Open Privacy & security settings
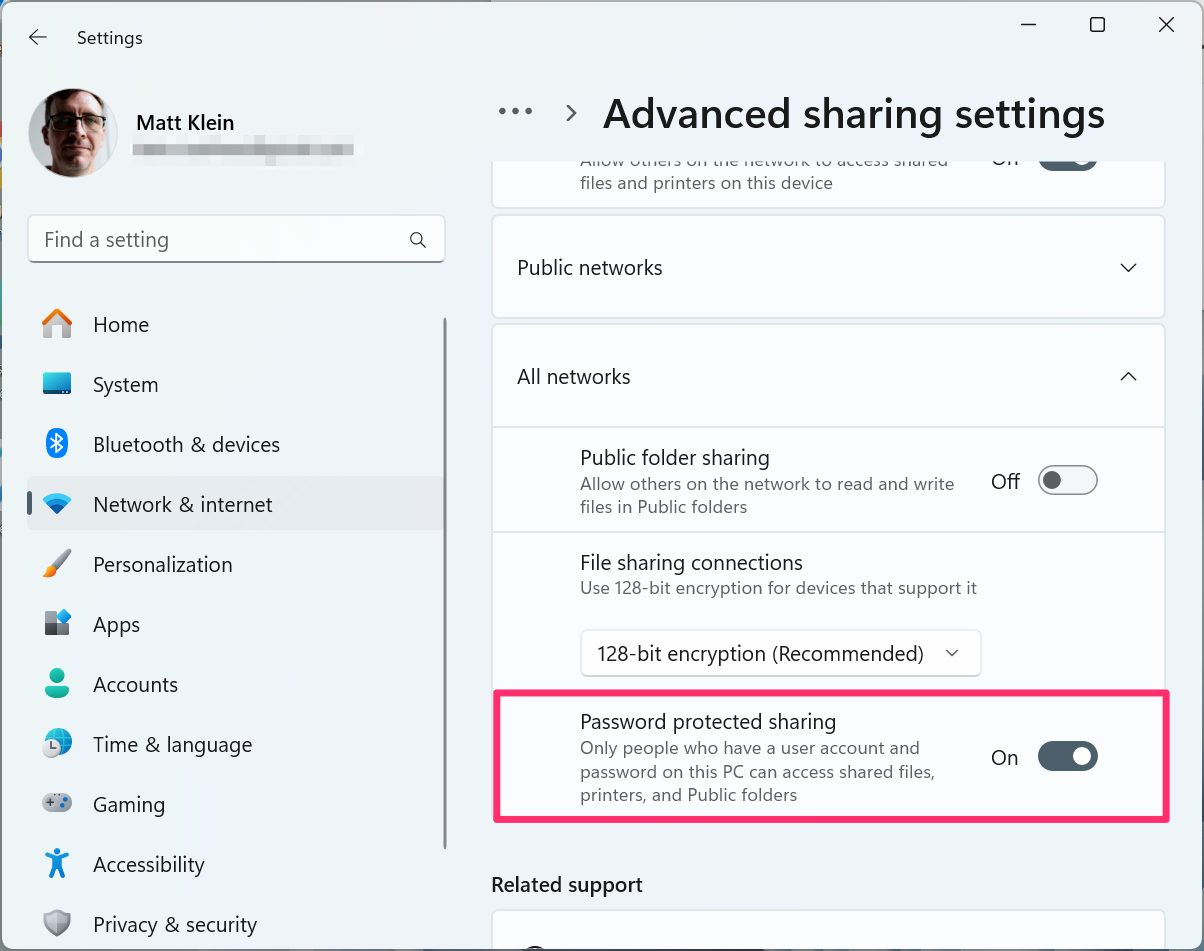The height and width of the screenshot is (951, 1204). pyautogui.click(x=236, y=924)
